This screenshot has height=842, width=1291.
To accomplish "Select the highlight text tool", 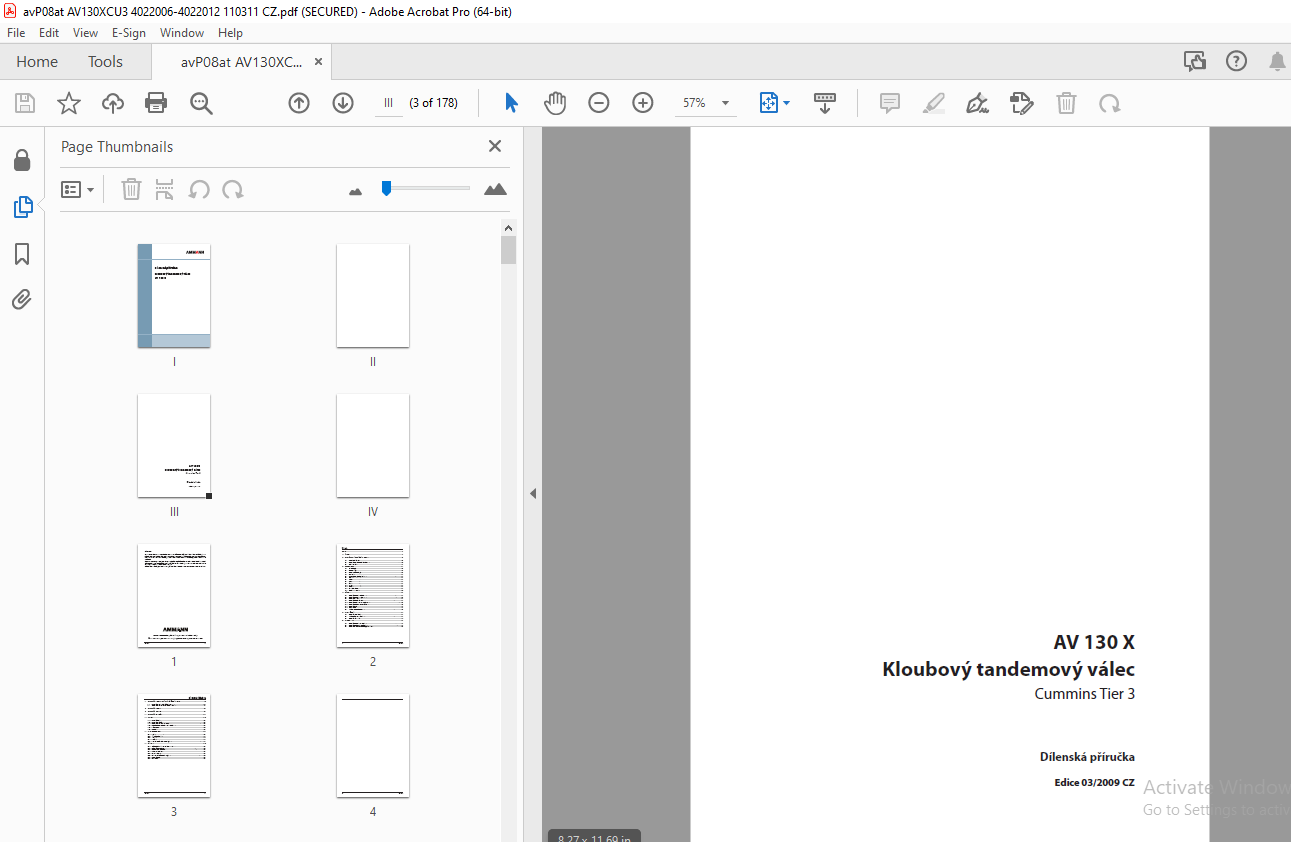I will (x=934, y=103).
